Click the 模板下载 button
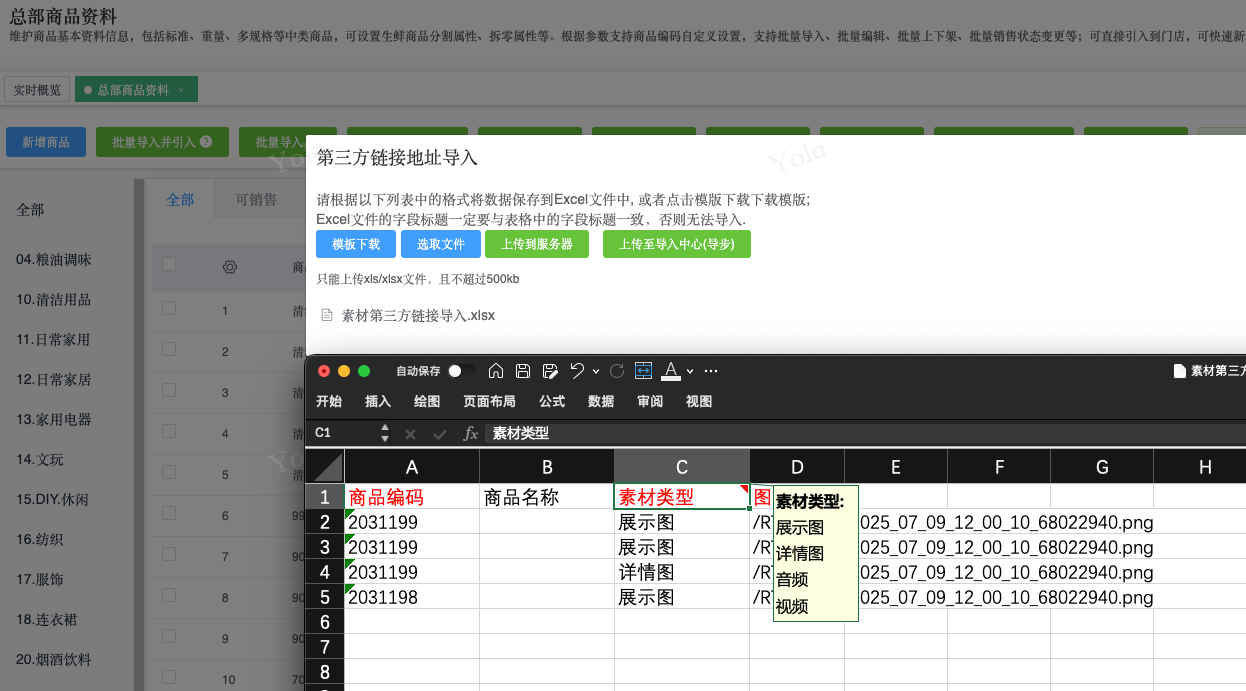 point(356,244)
